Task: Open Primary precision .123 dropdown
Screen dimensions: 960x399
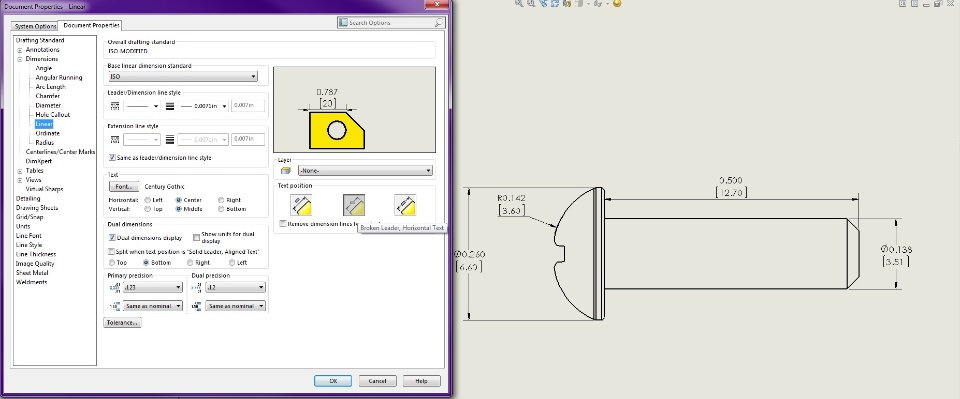Action: click(x=152, y=287)
